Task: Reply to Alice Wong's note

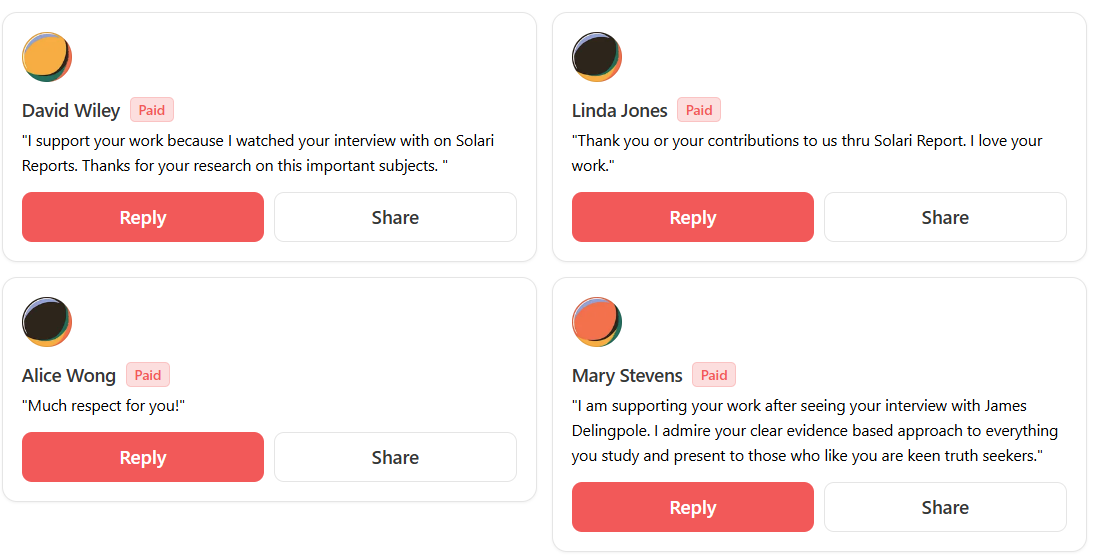Action: click(143, 457)
